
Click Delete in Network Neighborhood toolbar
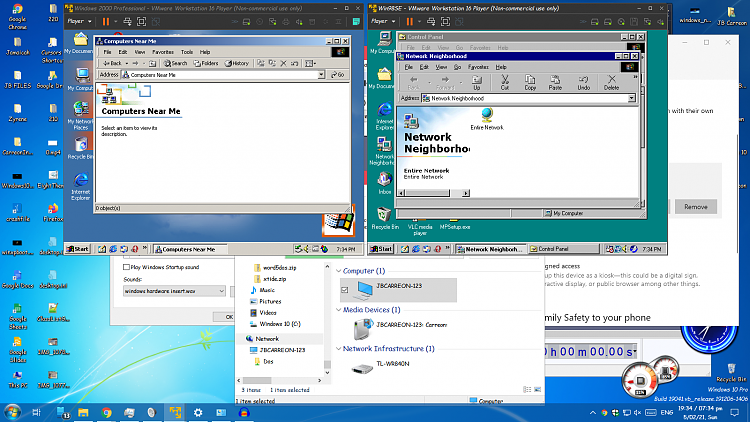611,82
